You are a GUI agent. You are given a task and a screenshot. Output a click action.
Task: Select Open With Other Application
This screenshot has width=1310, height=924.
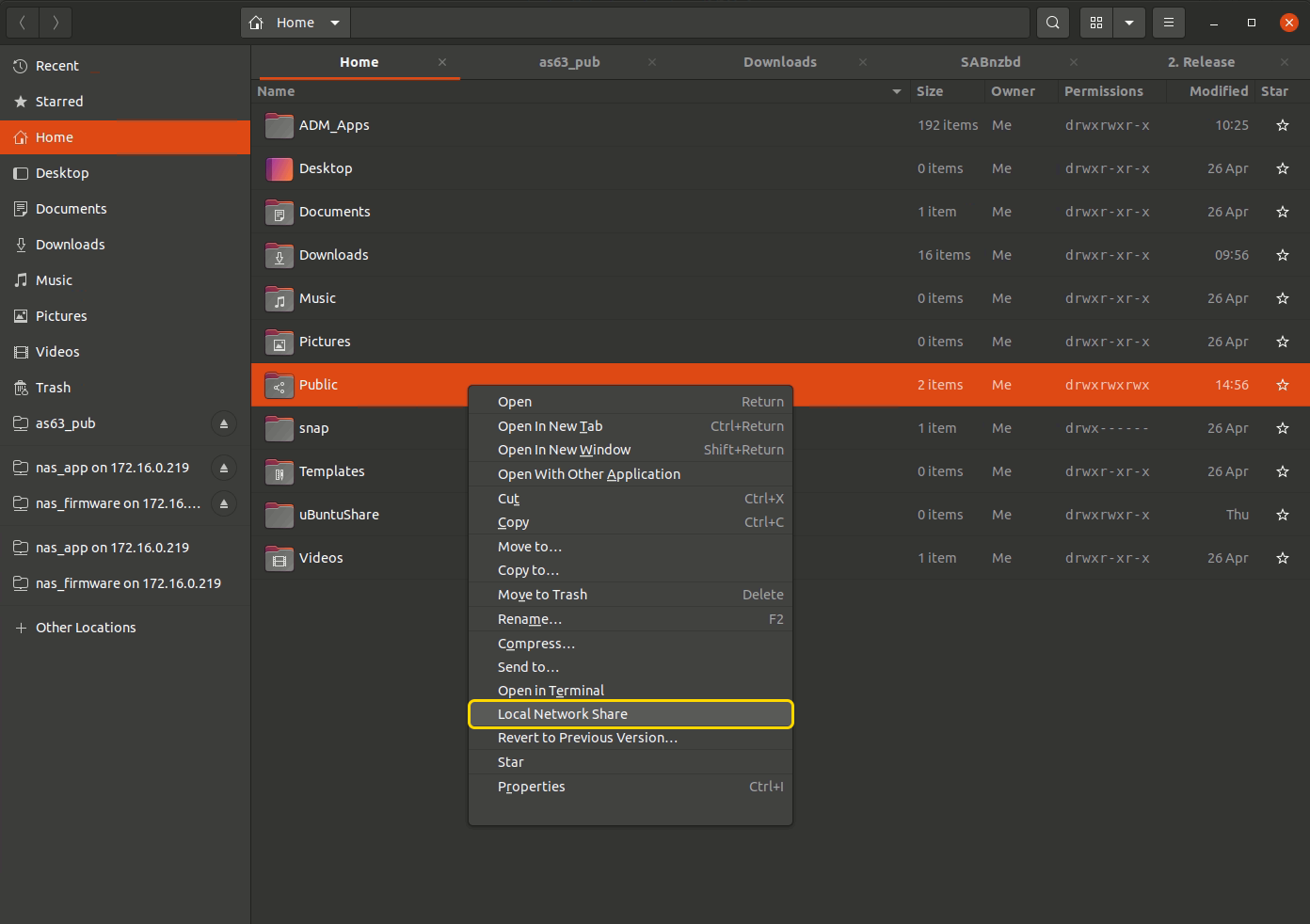[x=631, y=474]
